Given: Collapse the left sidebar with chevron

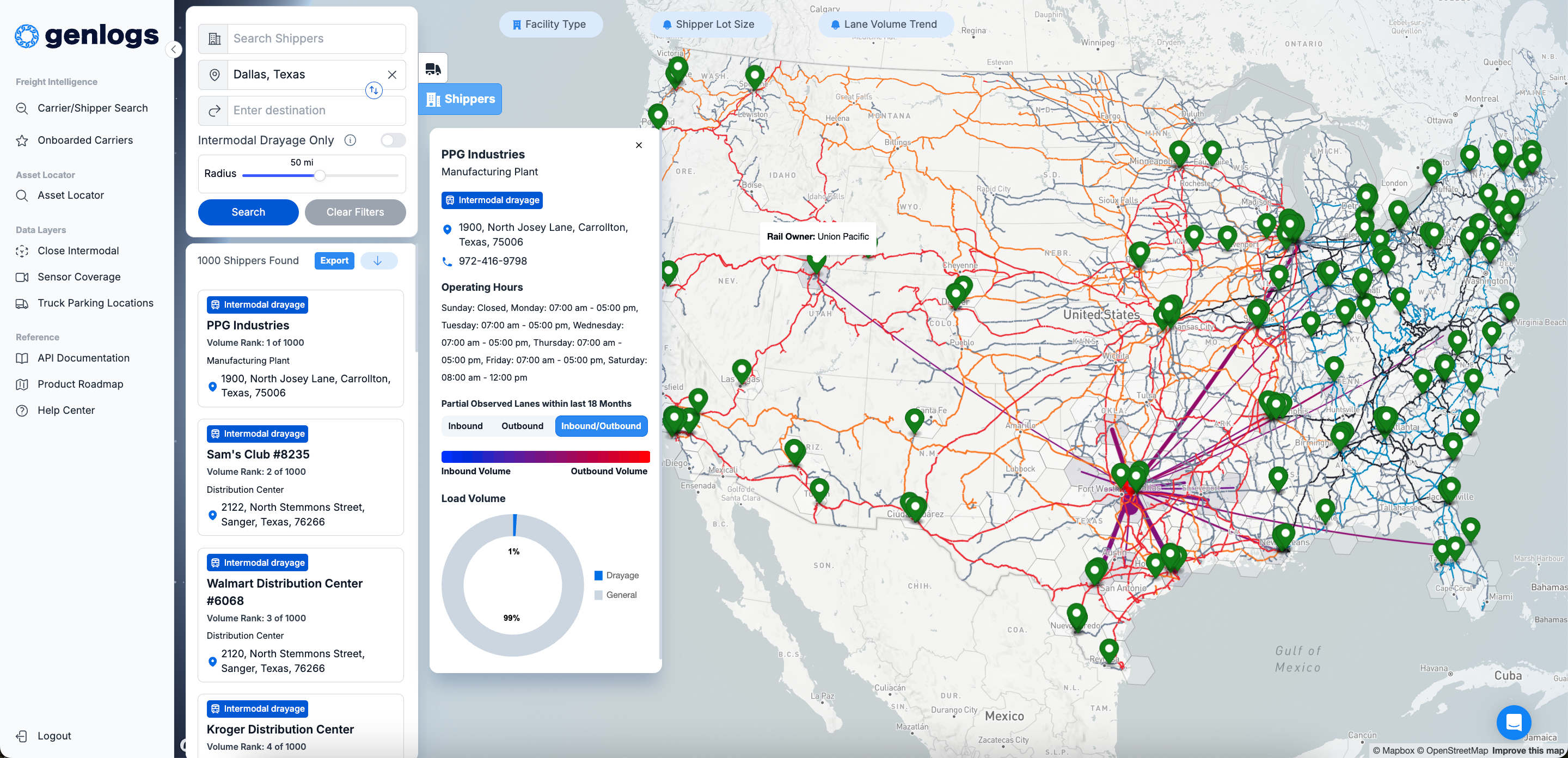Looking at the screenshot, I should pyautogui.click(x=174, y=50).
